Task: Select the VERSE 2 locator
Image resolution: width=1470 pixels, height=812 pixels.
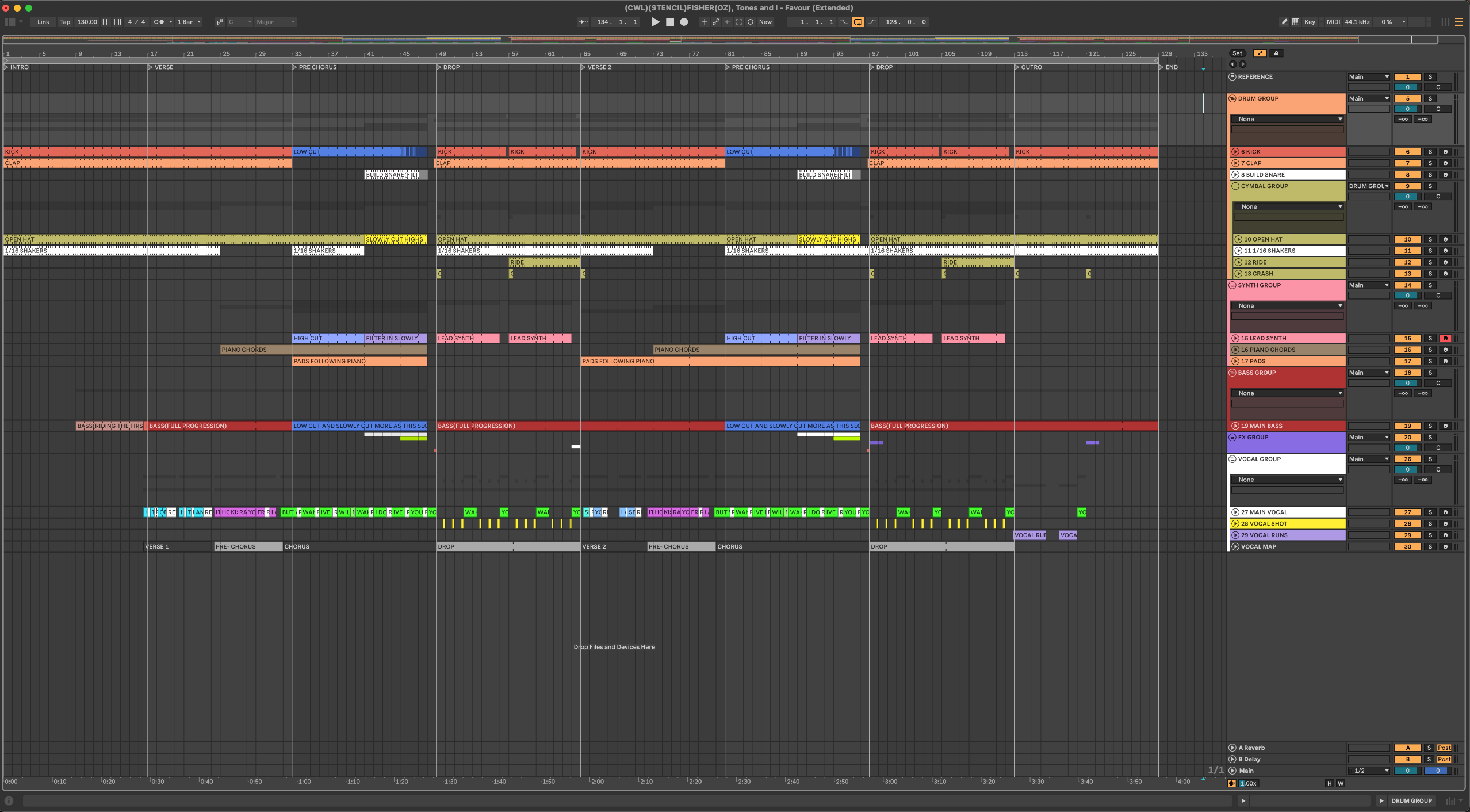Action: click(596, 67)
